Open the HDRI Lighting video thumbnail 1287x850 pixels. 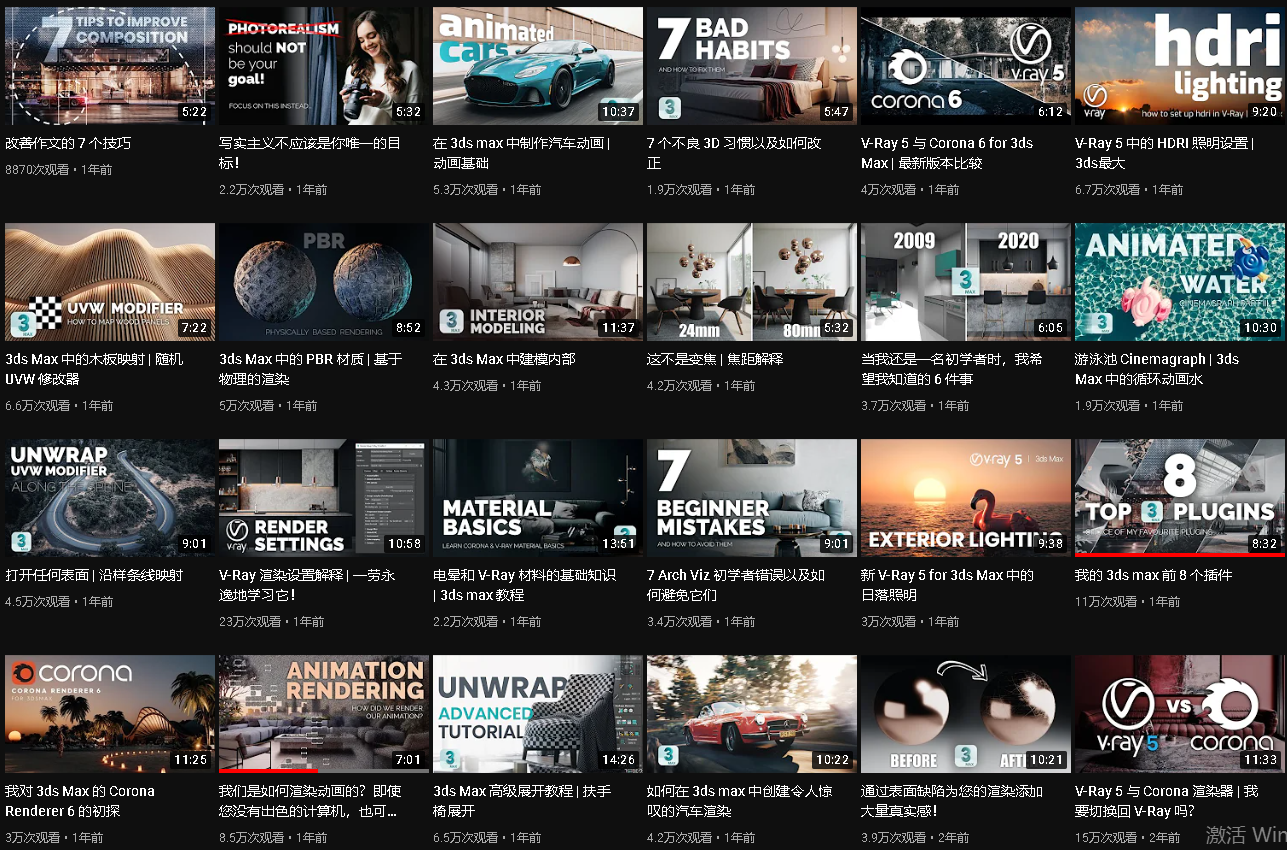pyautogui.click(x=1180, y=66)
